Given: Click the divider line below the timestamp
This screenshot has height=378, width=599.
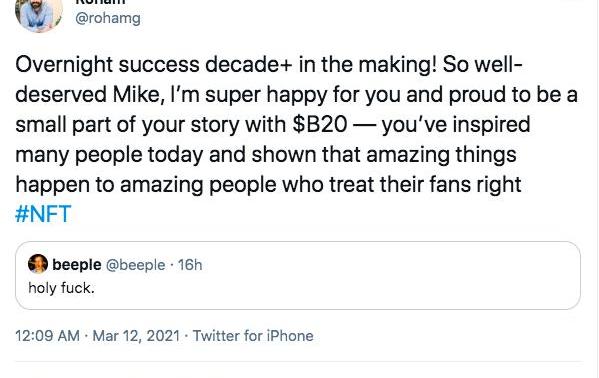Looking at the screenshot, I should pos(299,361).
